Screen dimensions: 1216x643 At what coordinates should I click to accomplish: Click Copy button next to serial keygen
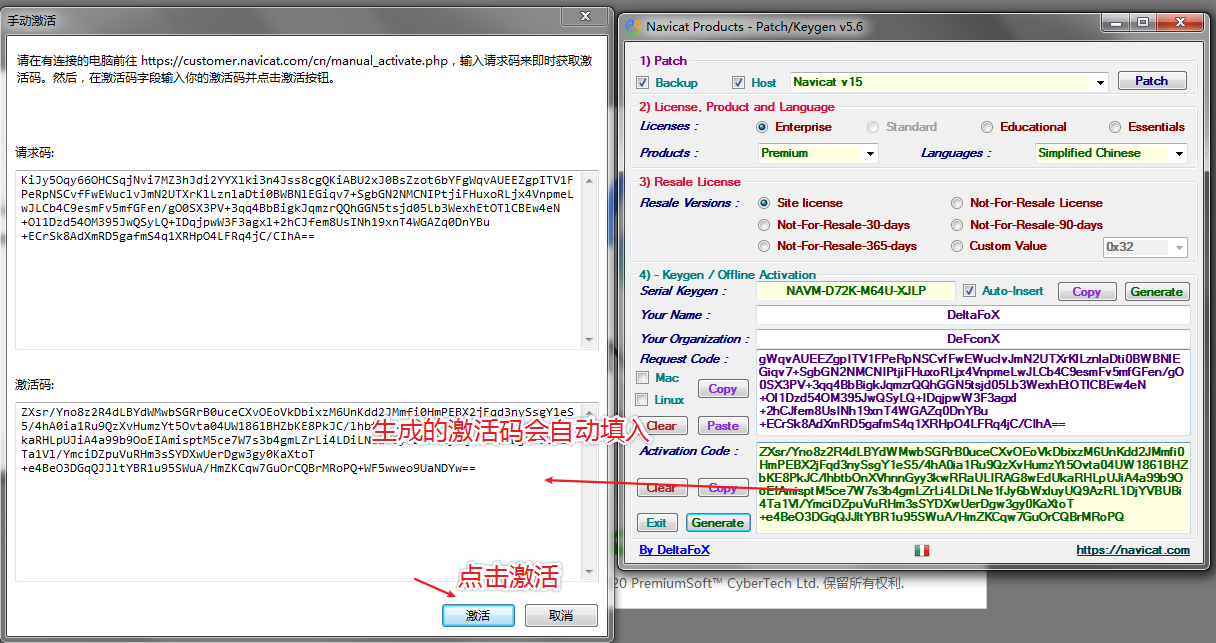click(x=1086, y=292)
